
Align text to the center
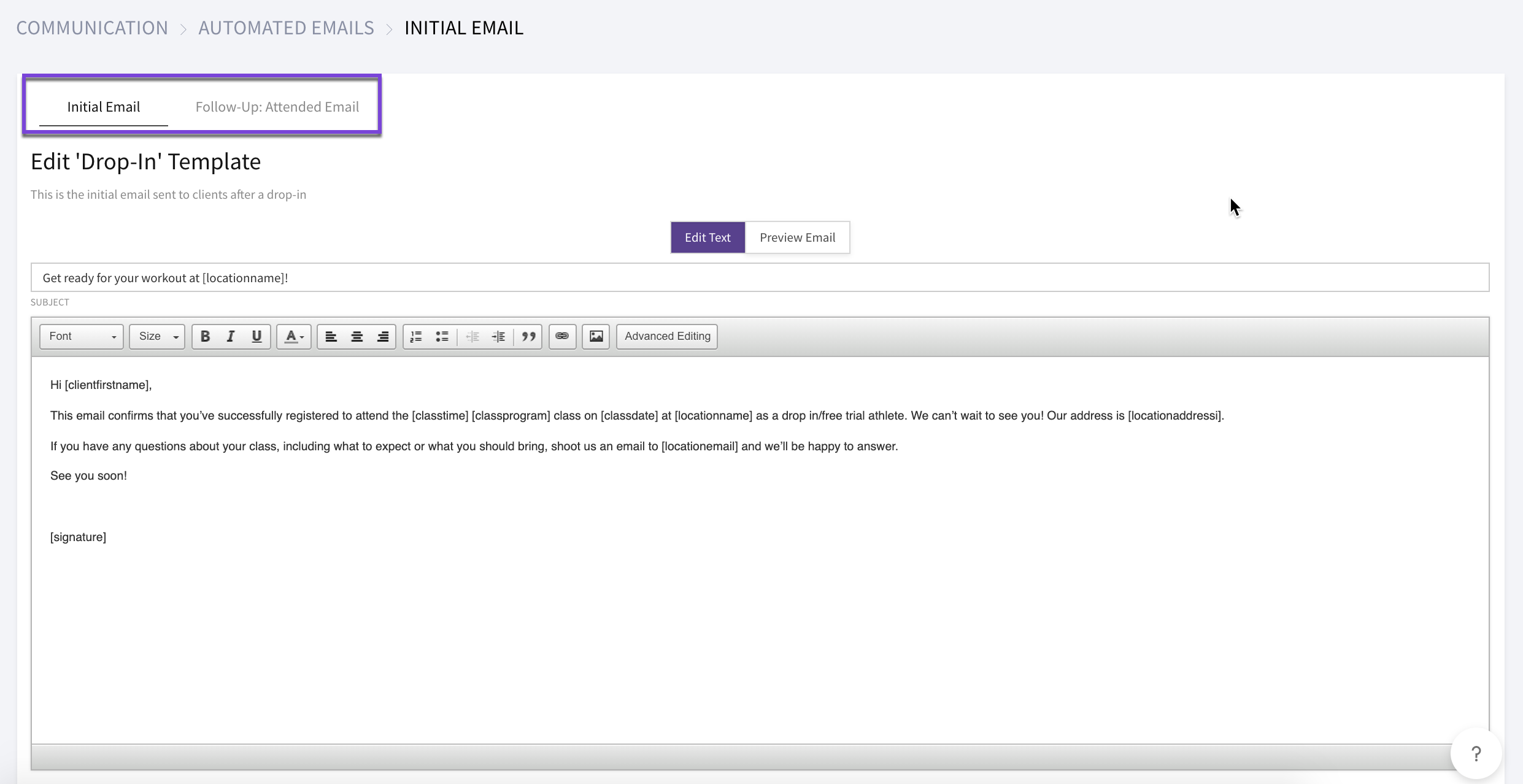(x=356, y=336)
